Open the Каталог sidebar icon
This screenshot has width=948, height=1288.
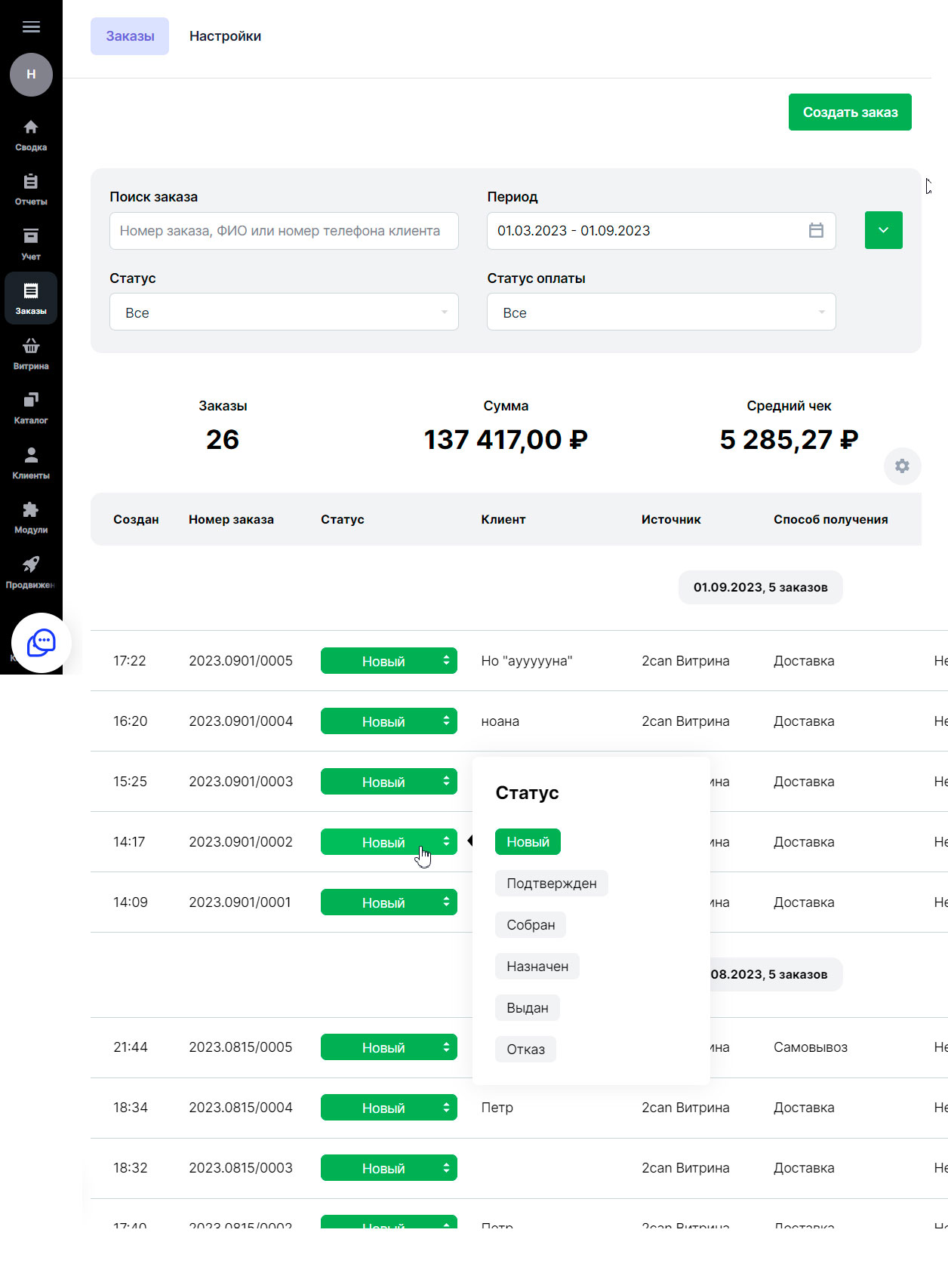click(31, 400)
